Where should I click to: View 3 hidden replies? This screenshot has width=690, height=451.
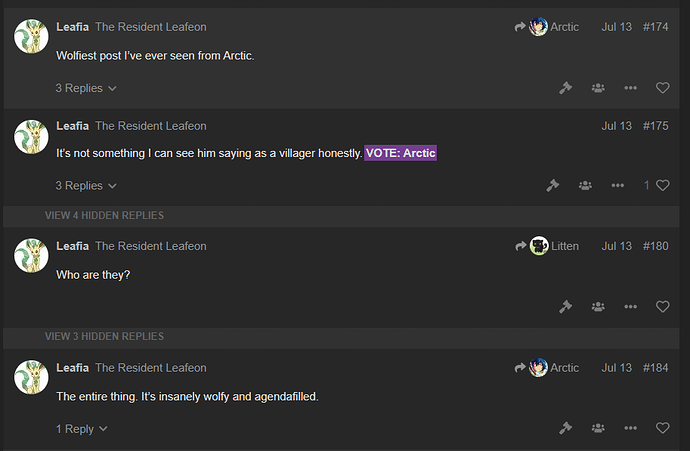[x=104, y=337]
